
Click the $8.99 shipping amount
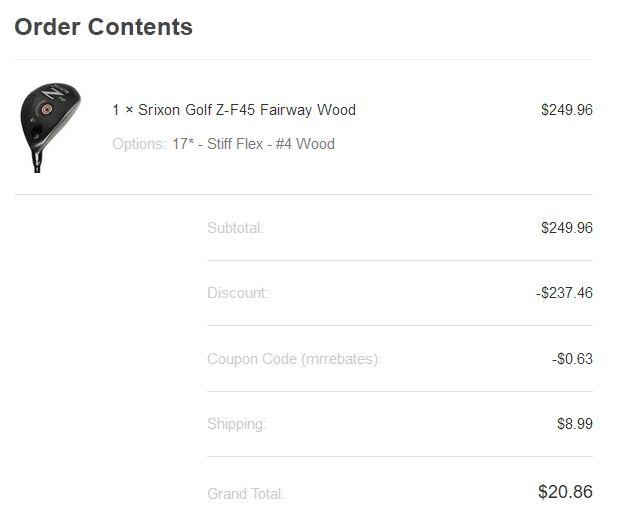[574, 424]
